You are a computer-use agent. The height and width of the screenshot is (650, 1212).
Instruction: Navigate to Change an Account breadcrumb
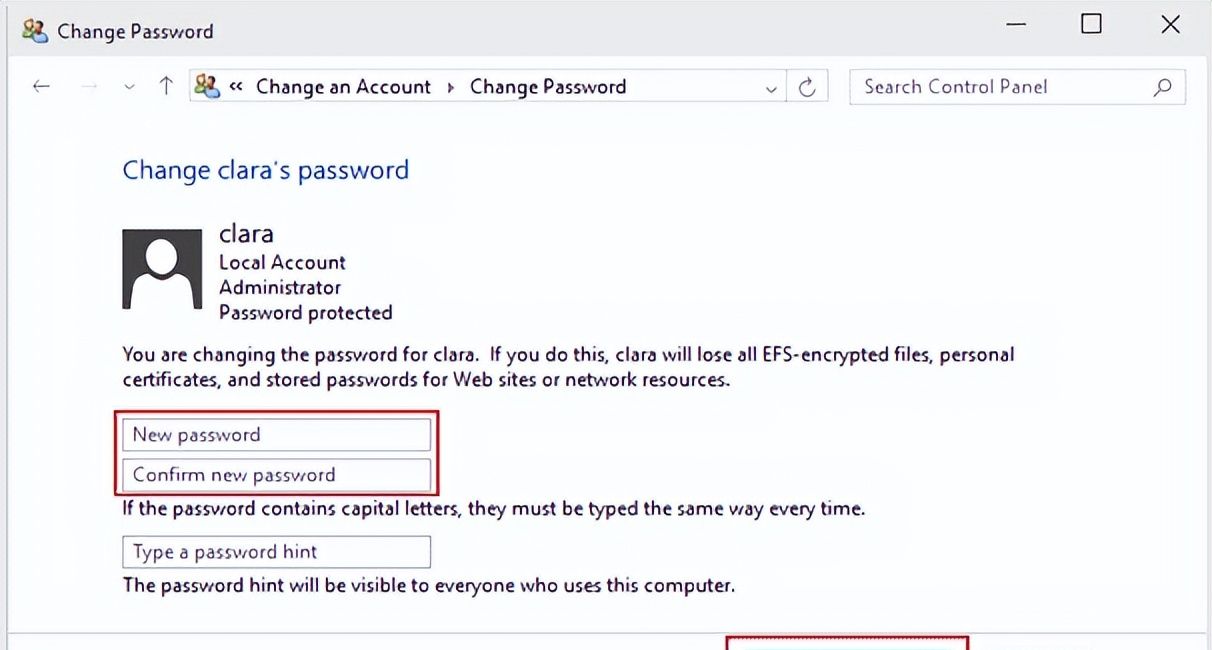coord(344,87)
